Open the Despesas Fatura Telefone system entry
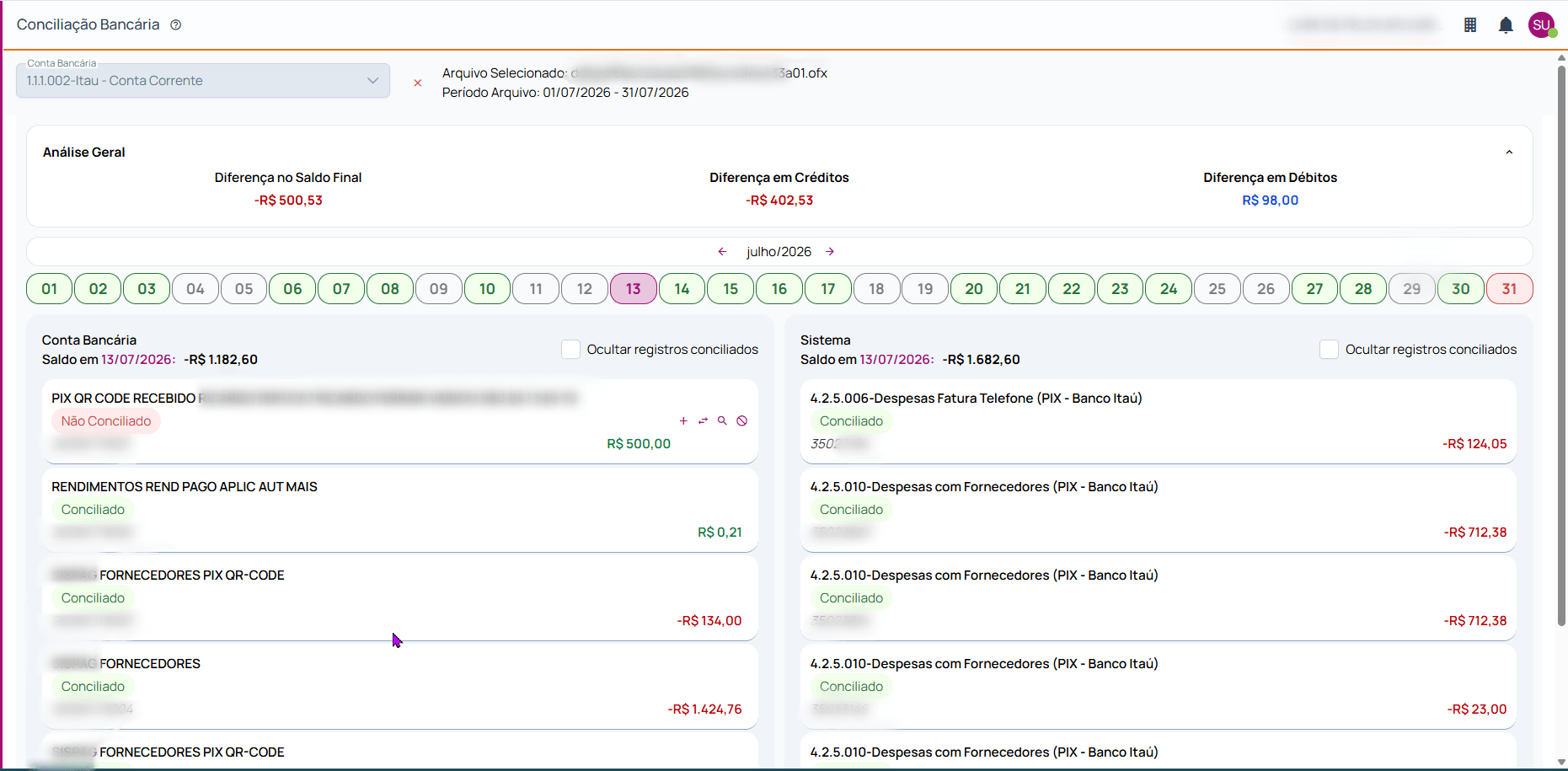The height and width of the screenshot is (771, 1568). (x=1158, y=421)
